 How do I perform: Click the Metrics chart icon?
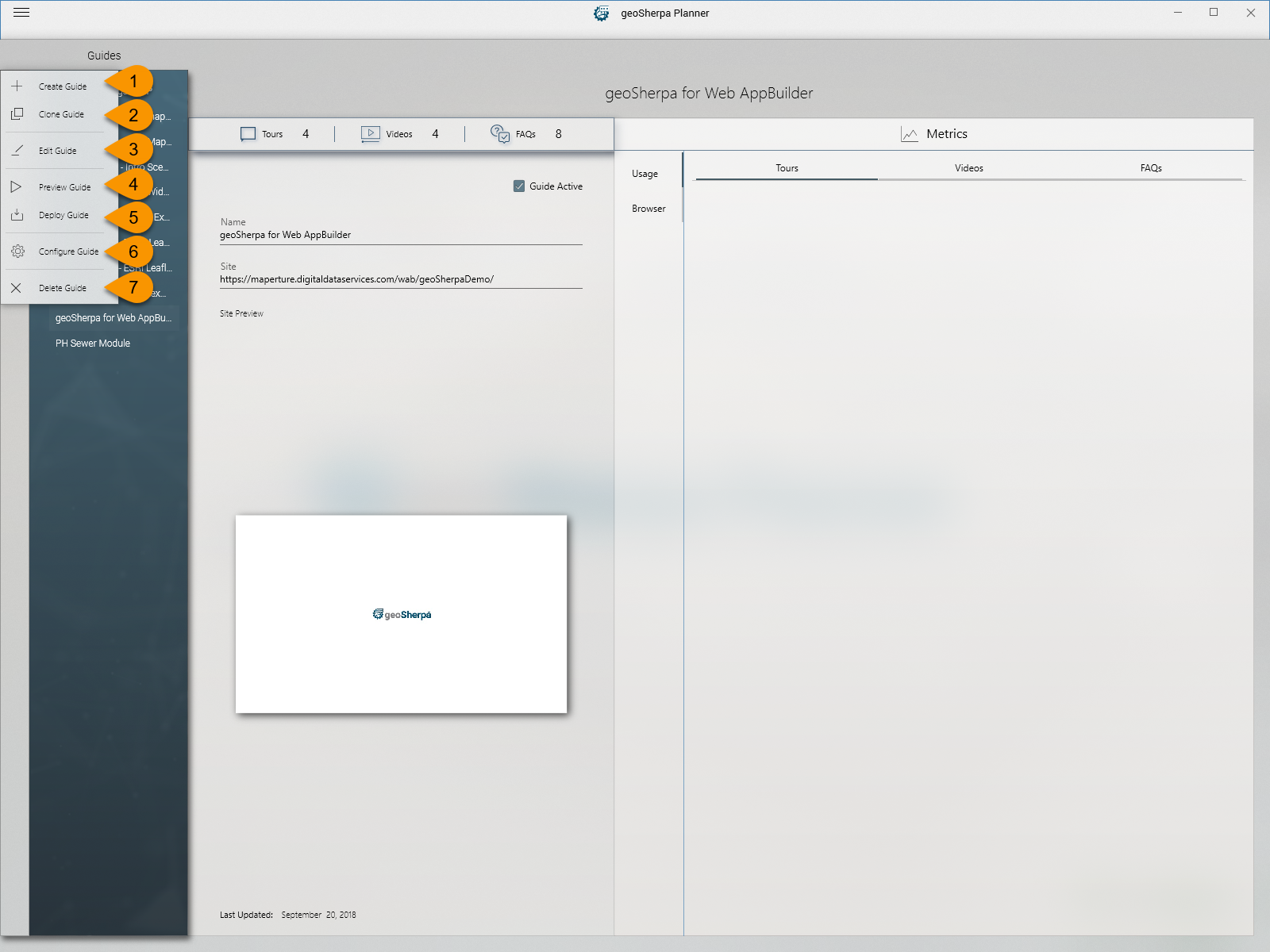tap(910, 134)
